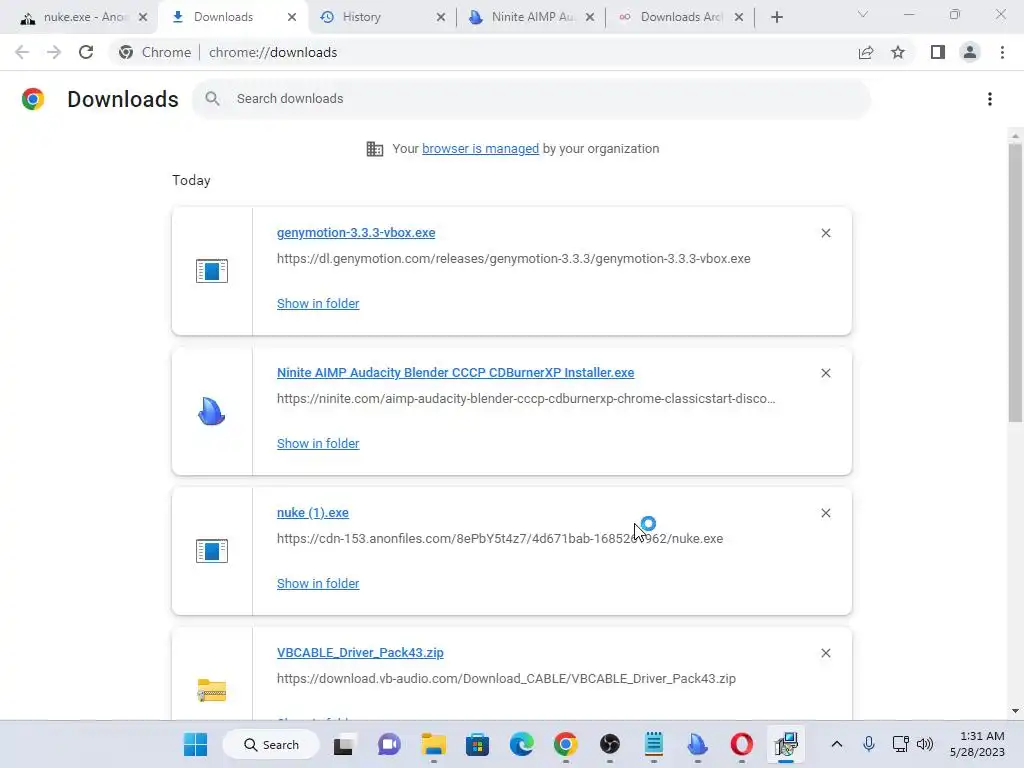Open Ninite AIMP Audacity Blender installer link

[455, 373]
